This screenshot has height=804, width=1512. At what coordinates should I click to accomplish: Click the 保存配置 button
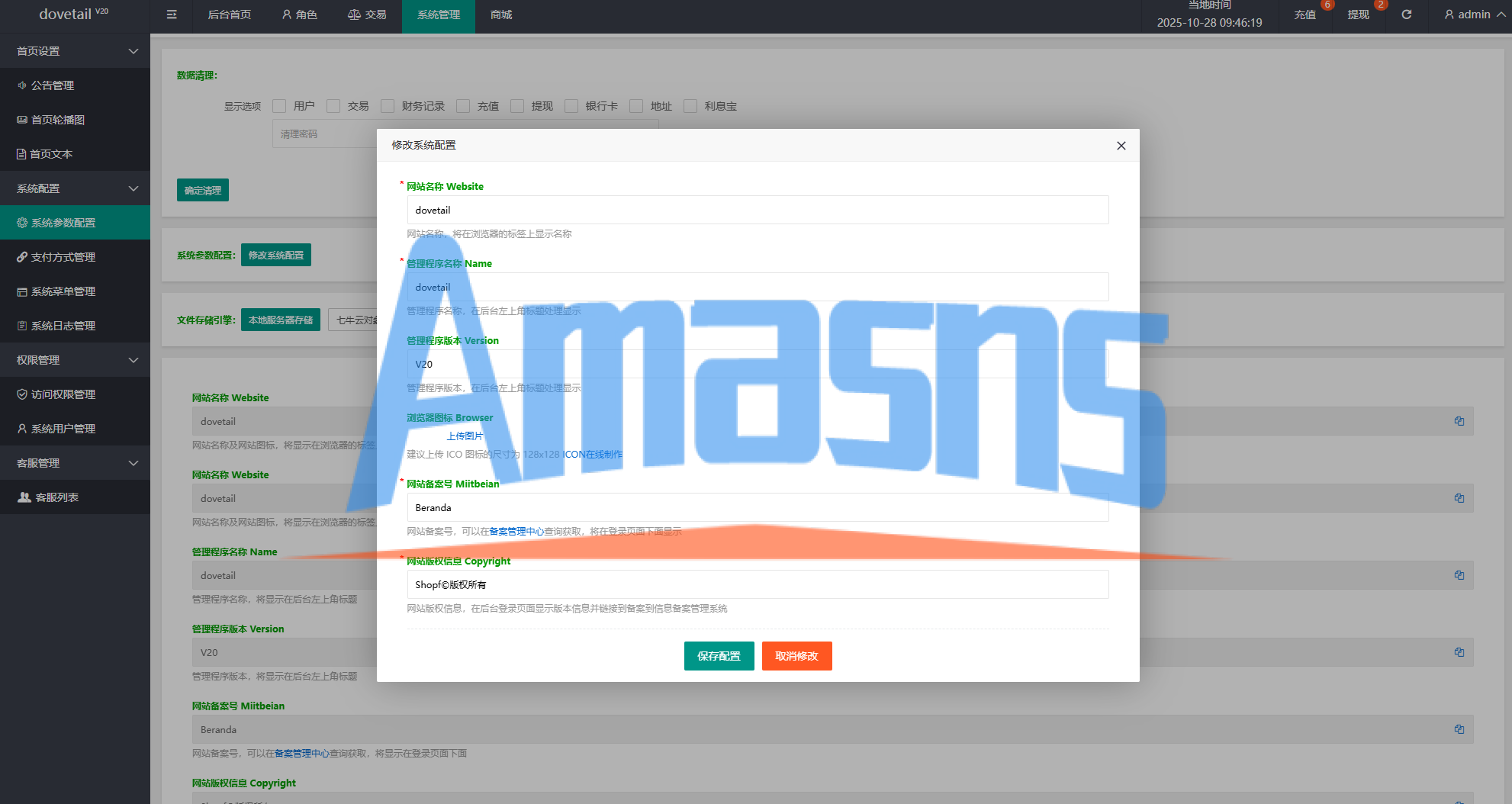[719, 656]
